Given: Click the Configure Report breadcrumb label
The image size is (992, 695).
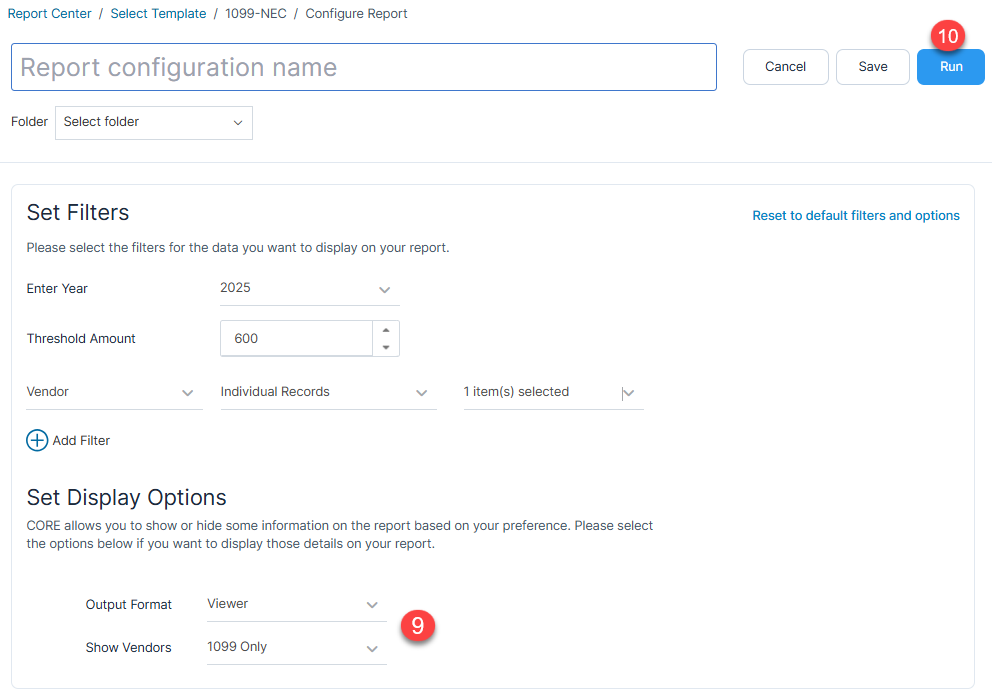Looking at the screenshot, I should pyautogui.click(x=356, y=13).
